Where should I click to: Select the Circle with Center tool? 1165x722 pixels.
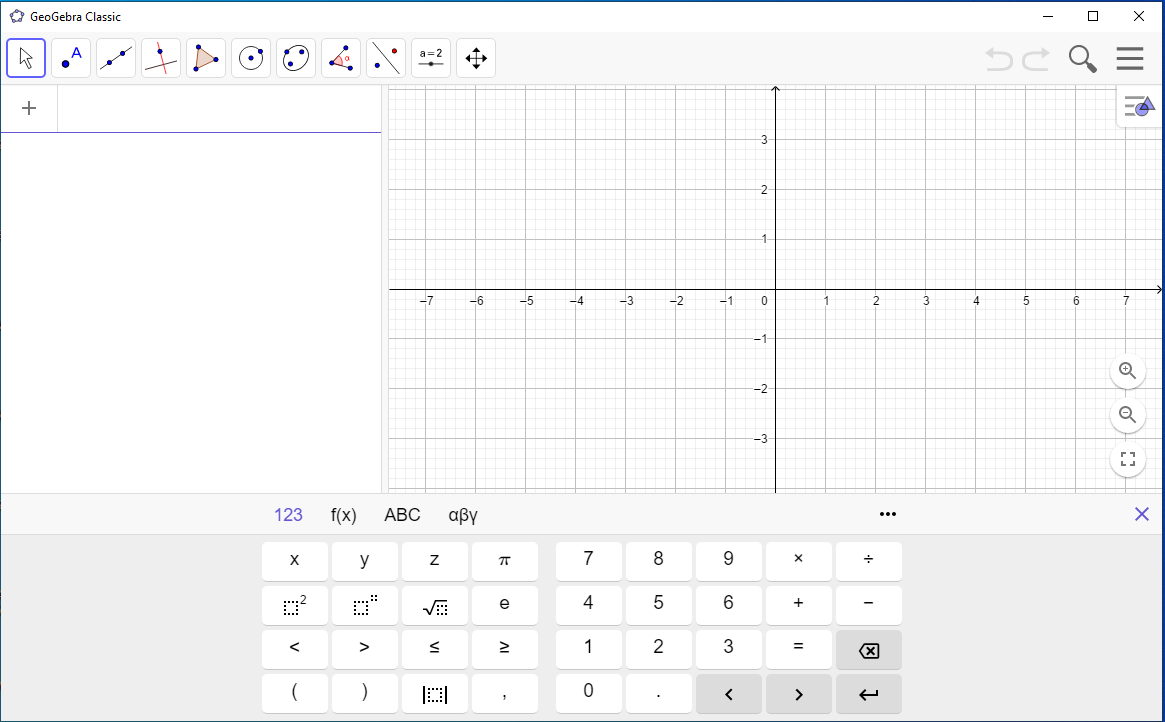251,58
